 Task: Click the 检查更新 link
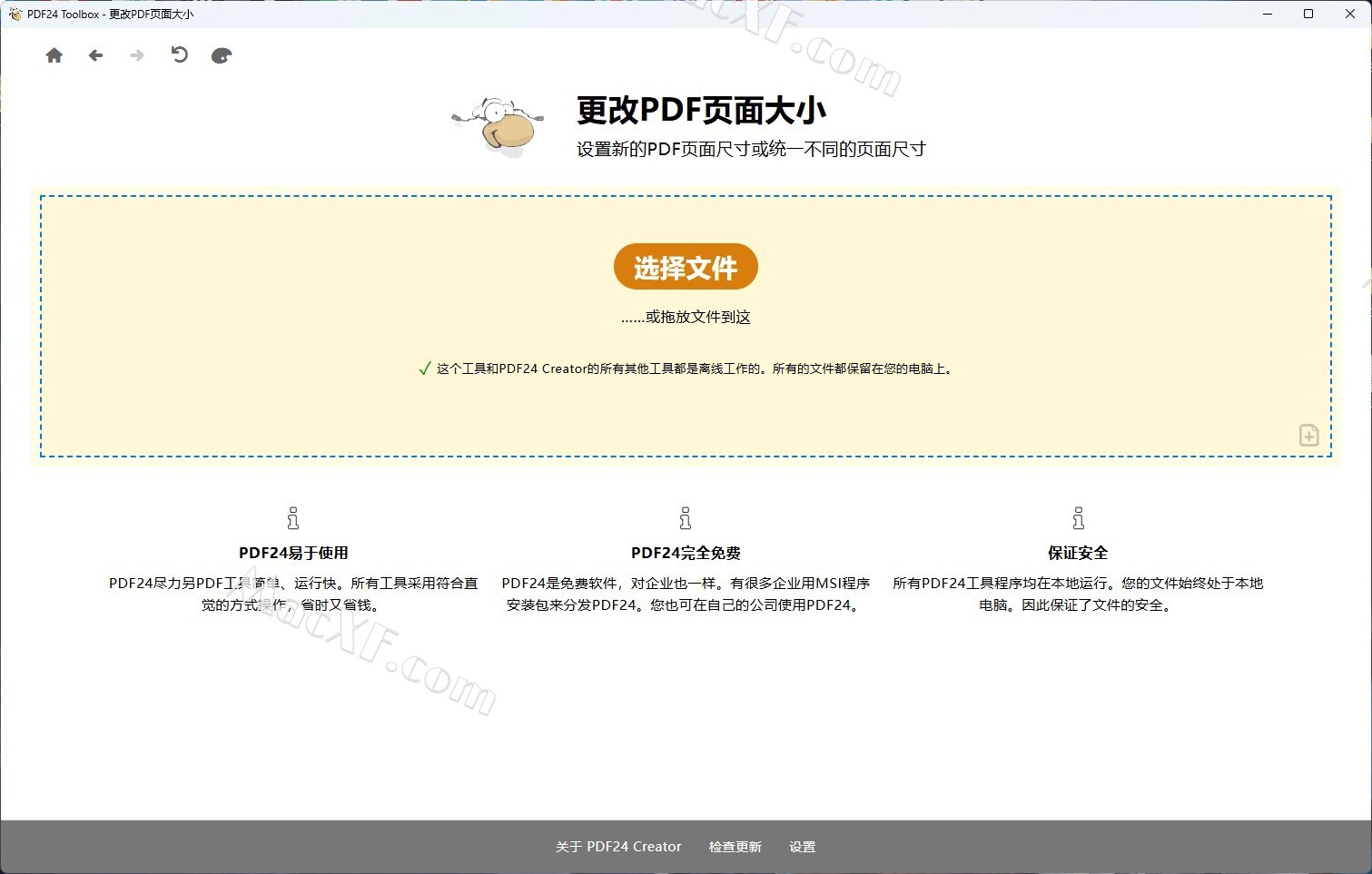735,847
